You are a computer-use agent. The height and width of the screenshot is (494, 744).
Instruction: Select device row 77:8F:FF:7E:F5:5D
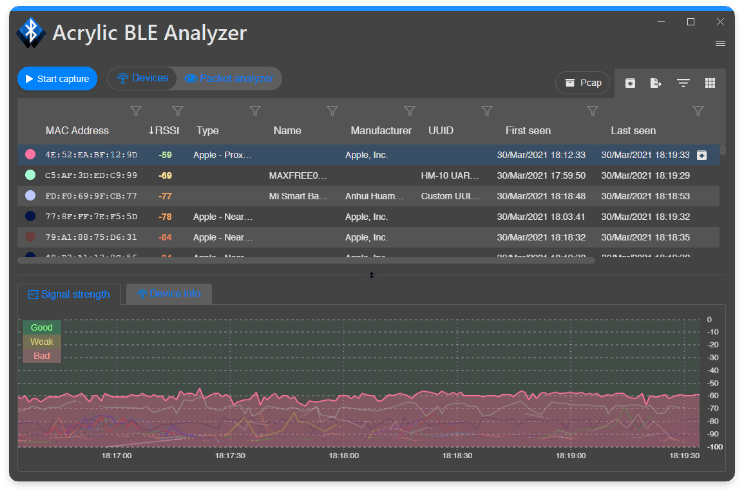pos(368,216)
